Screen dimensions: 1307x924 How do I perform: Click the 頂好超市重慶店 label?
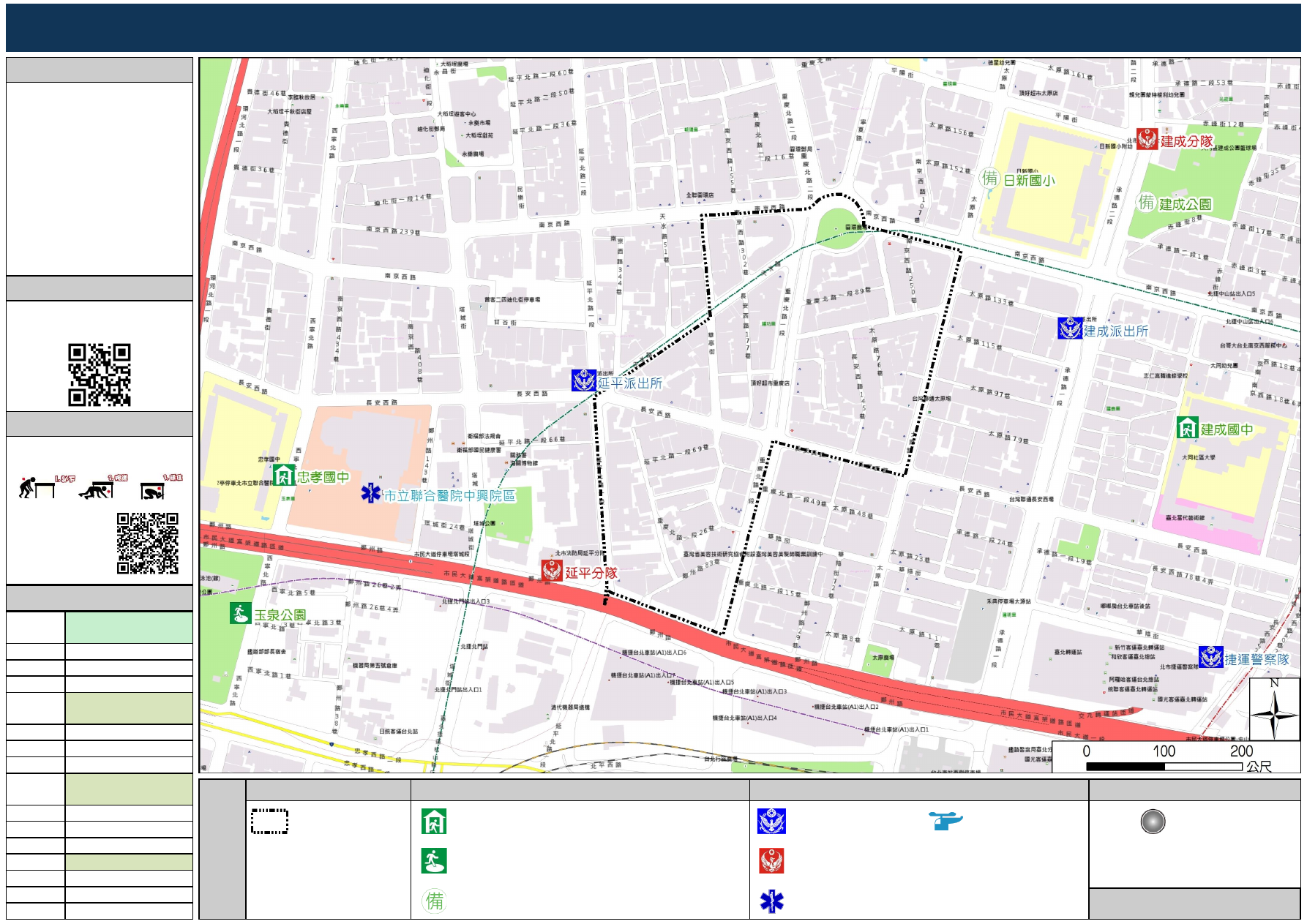[x=770, y=383]
